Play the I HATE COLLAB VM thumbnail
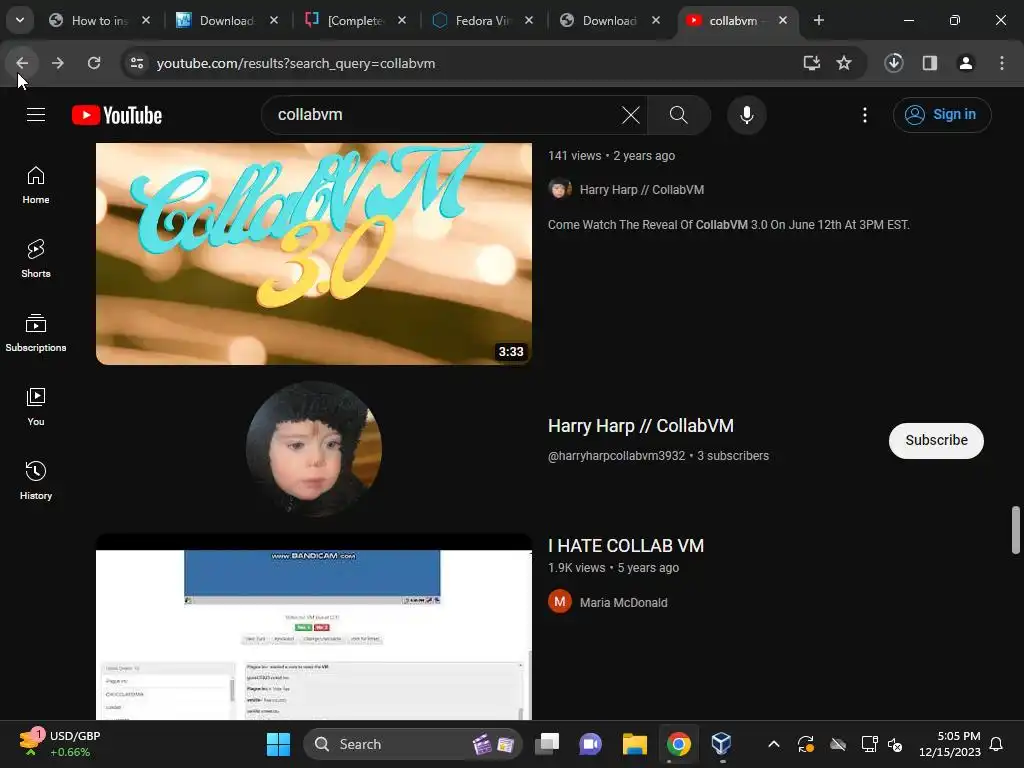 click(x=313, y=628)
